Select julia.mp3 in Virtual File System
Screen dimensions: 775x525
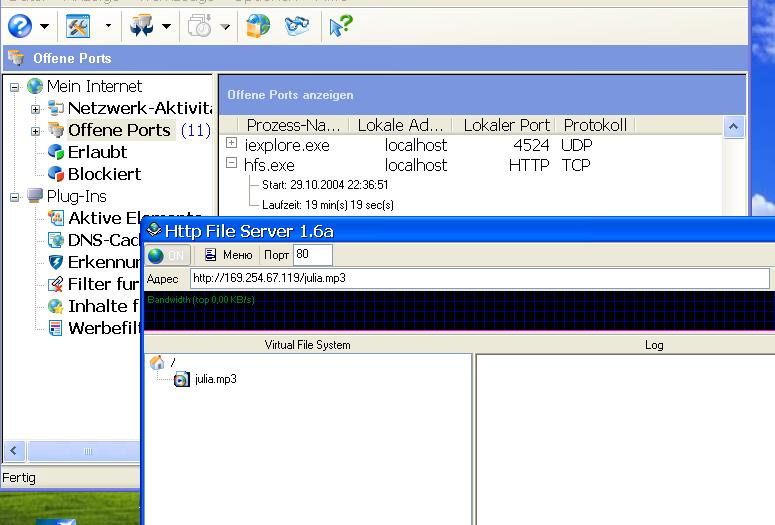coord(215,379)
